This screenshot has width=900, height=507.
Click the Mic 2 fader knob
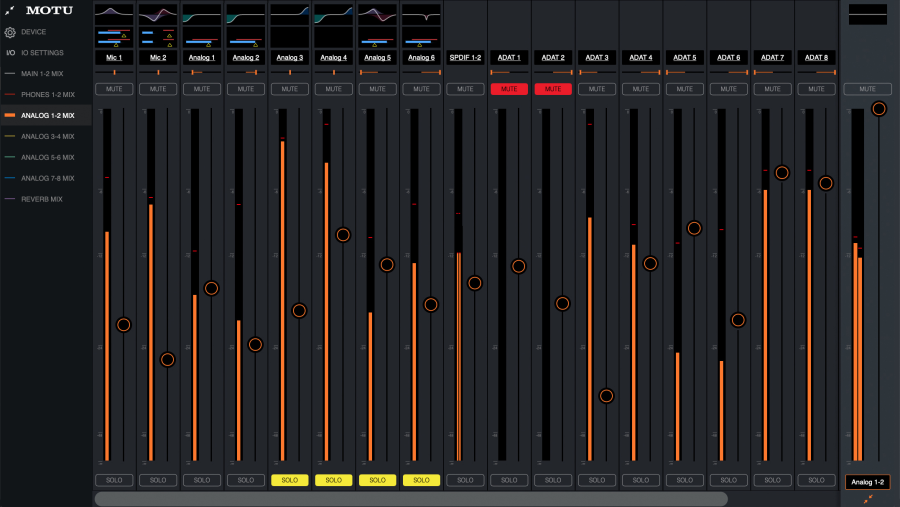pos(167,360)
